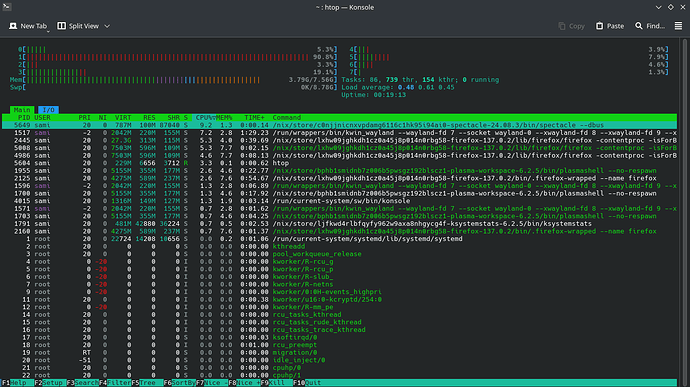Click the title bar down chevron
This screenshot has width=690, height=387.
[x=658, y=7]
